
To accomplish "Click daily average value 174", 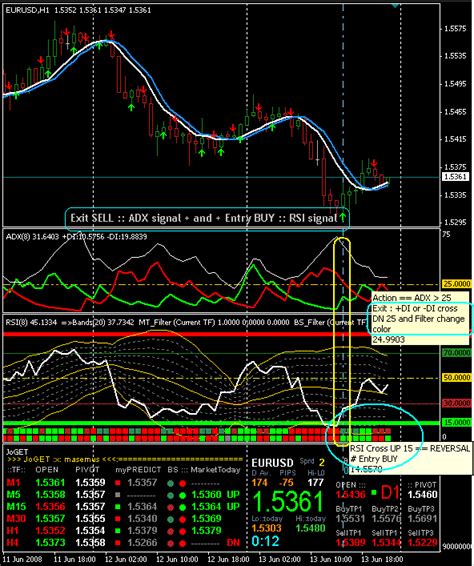I will pyautogui.click(x=260, y=483).
